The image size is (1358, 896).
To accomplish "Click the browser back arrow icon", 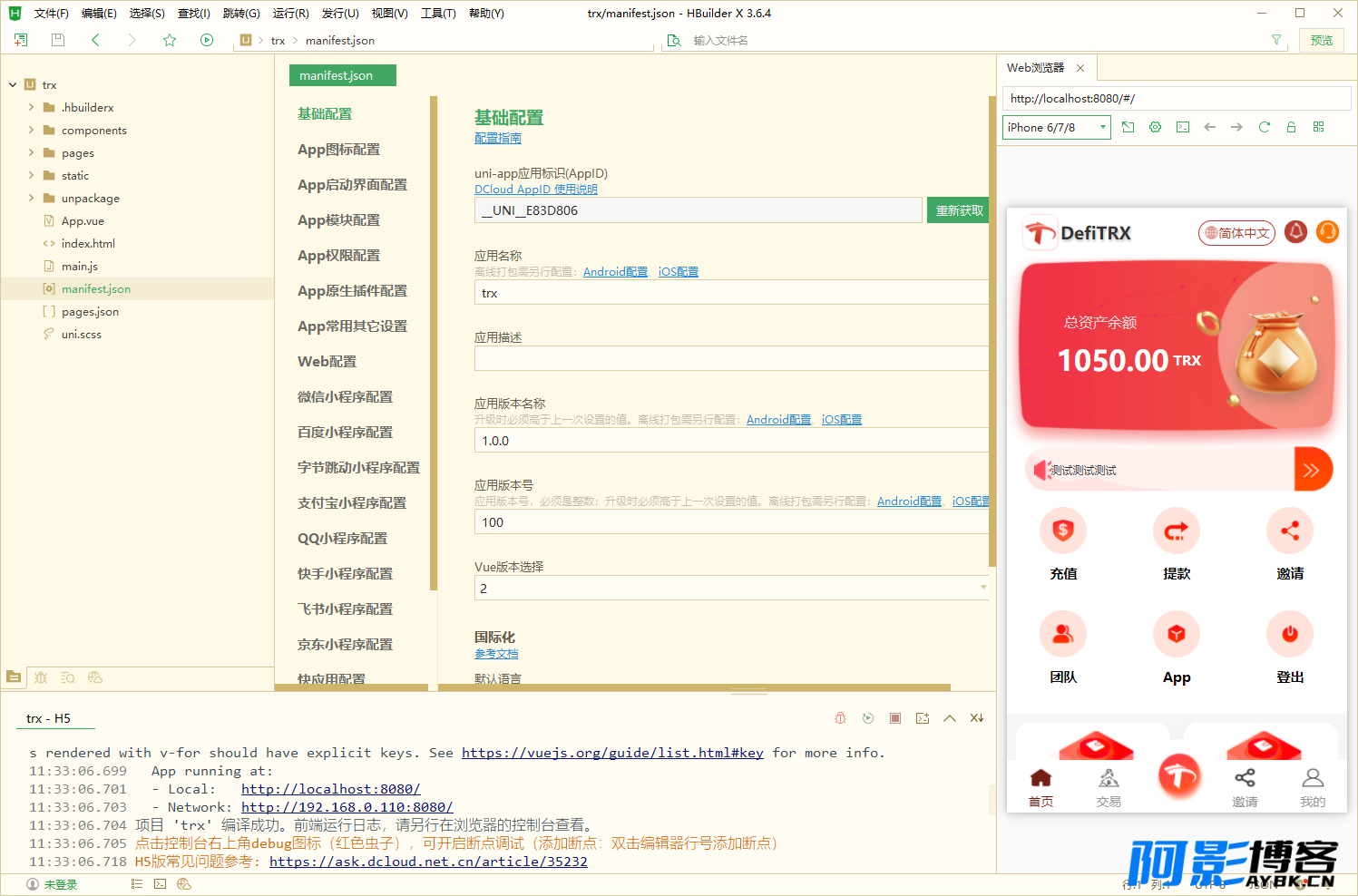I will pyautogui.click(x=1209, y=127).
